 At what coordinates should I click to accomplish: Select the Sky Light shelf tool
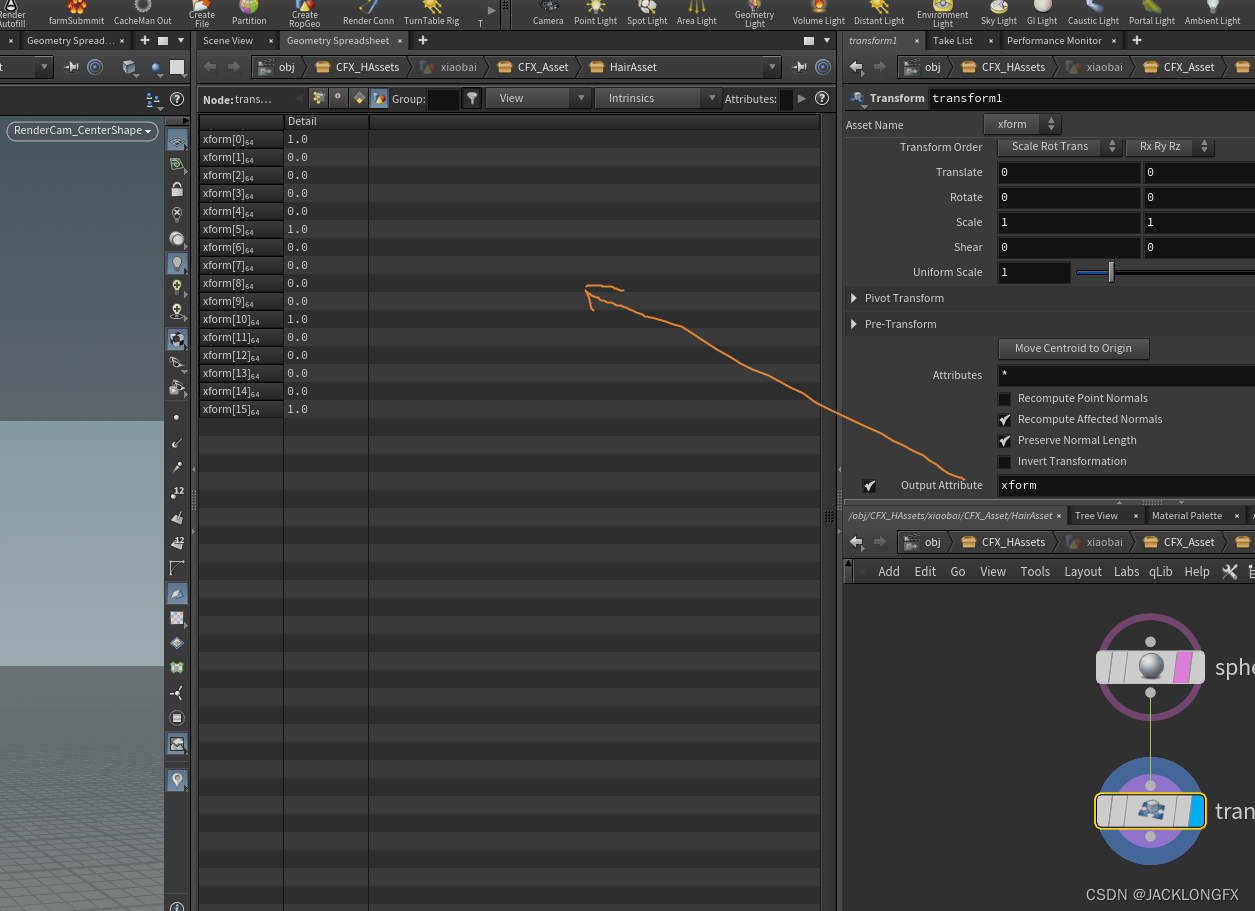[x=998, y=13]
